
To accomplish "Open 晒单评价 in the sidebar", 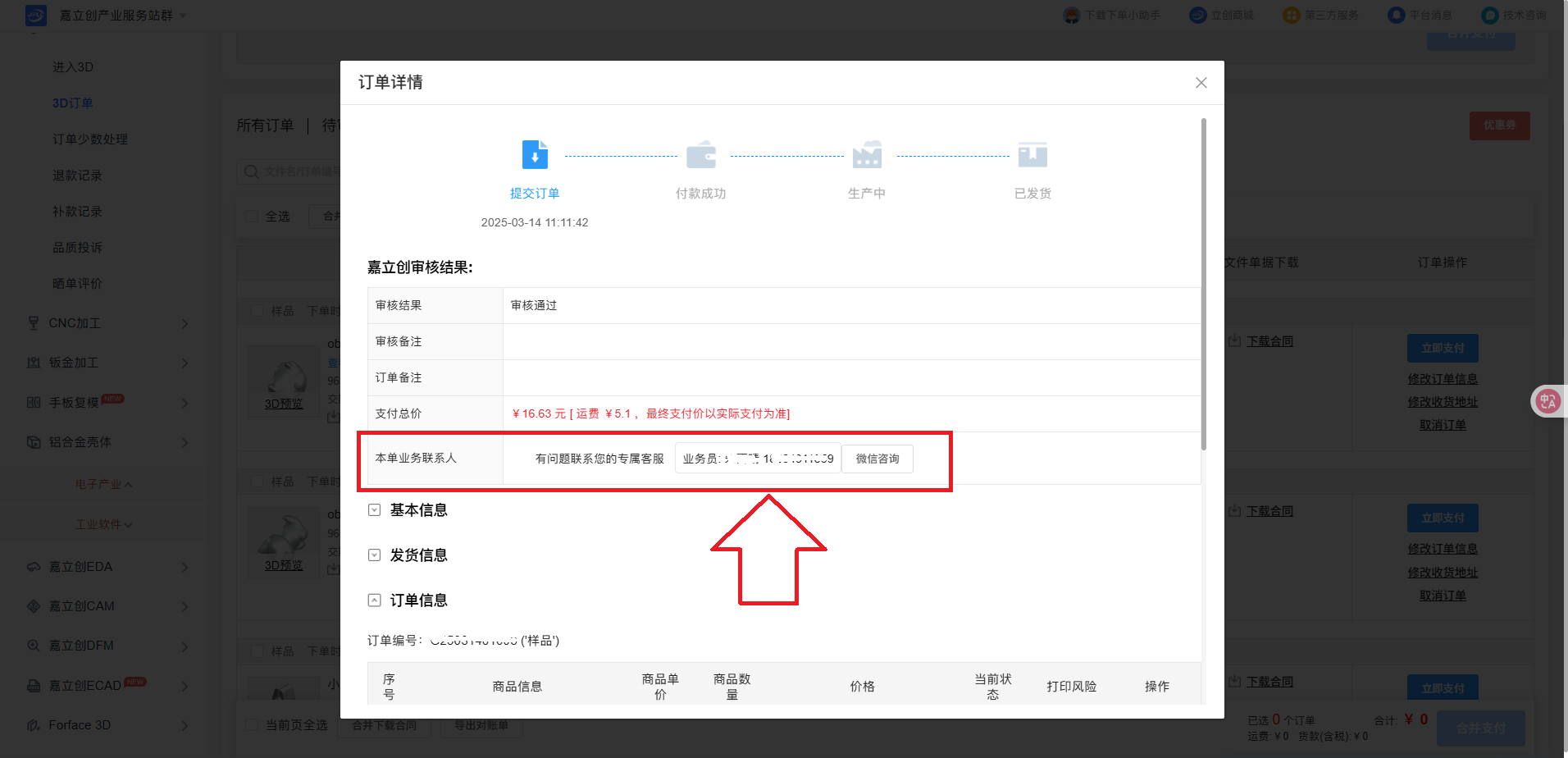I will pyautogui.click(x=78, y=284).
